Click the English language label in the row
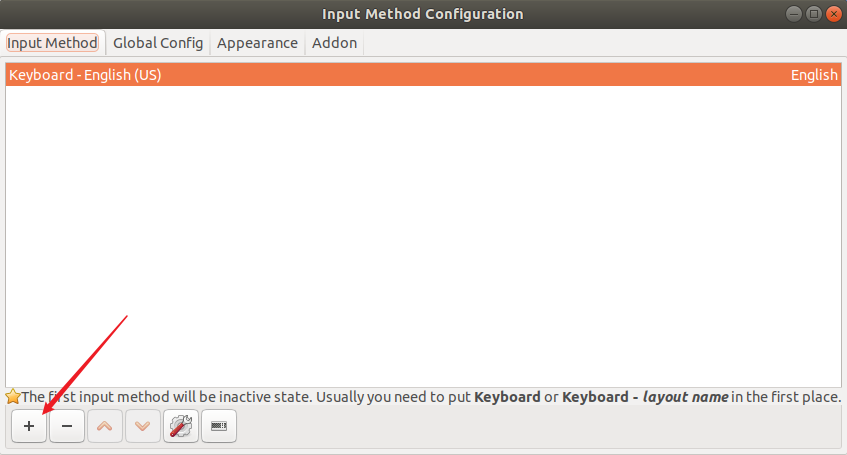 point(814,75)
